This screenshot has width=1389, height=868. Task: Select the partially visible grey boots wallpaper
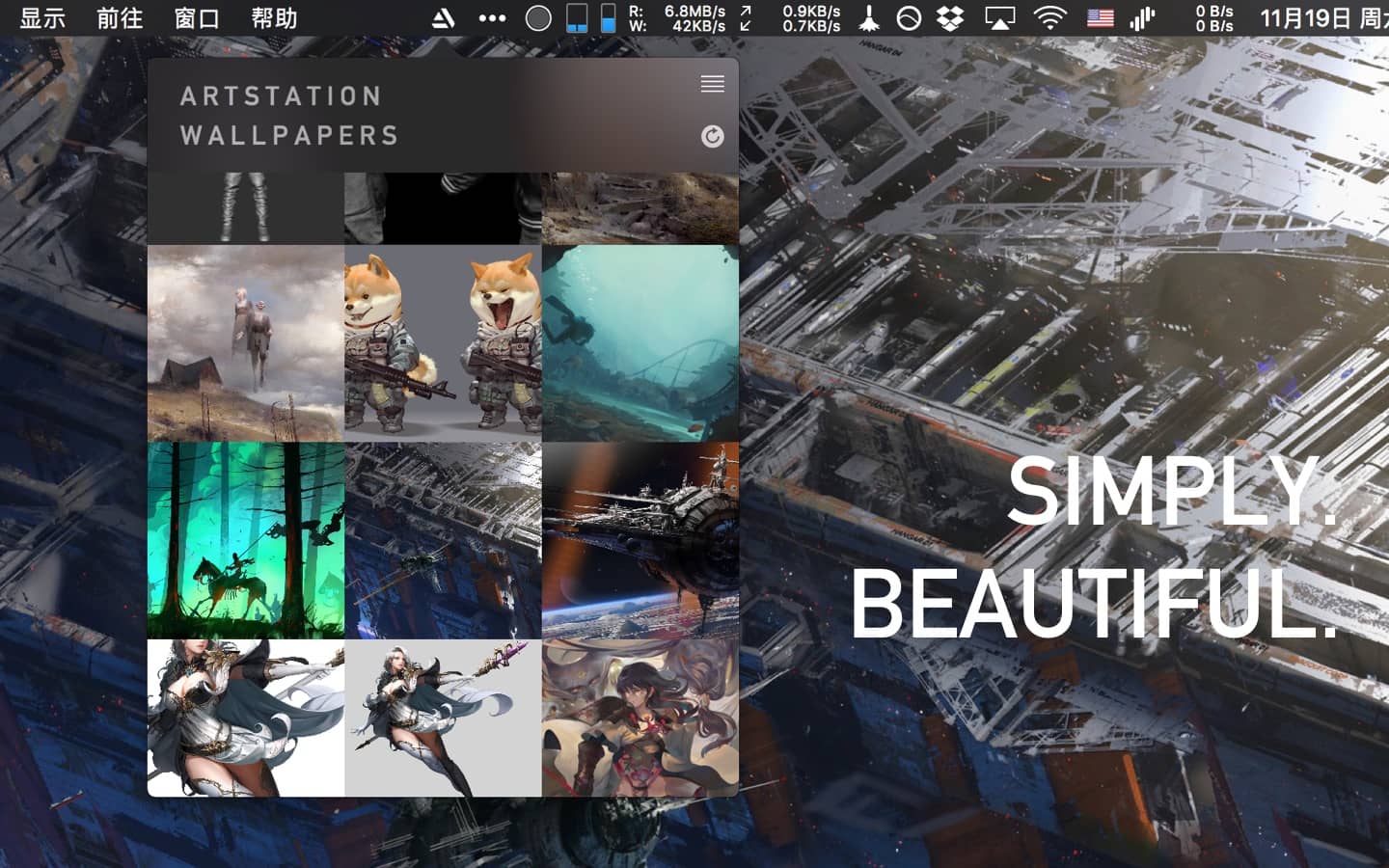pyautogui.click(x=246, y=208)
